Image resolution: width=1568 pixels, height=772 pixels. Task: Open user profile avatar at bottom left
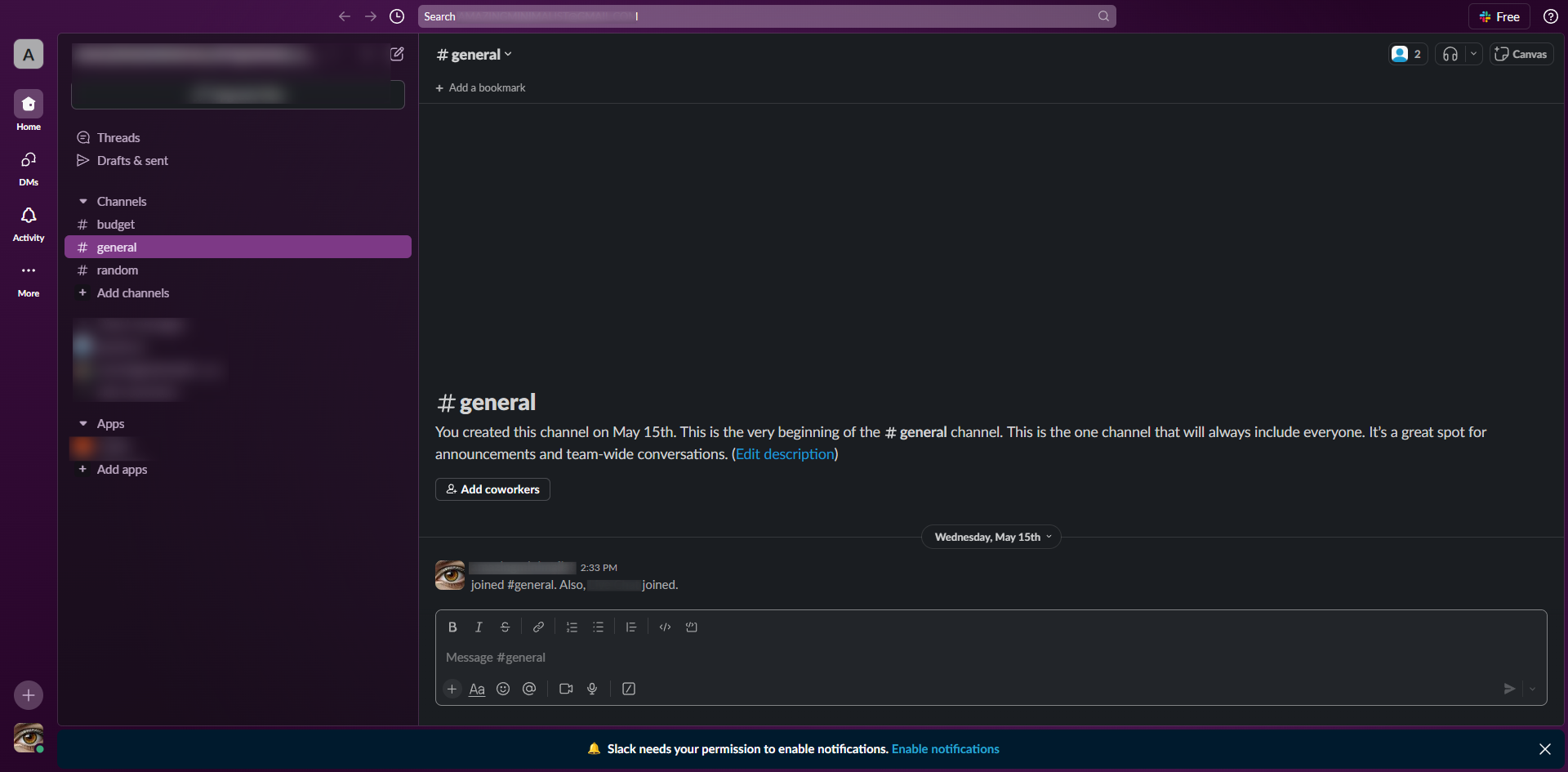[29, 738]
